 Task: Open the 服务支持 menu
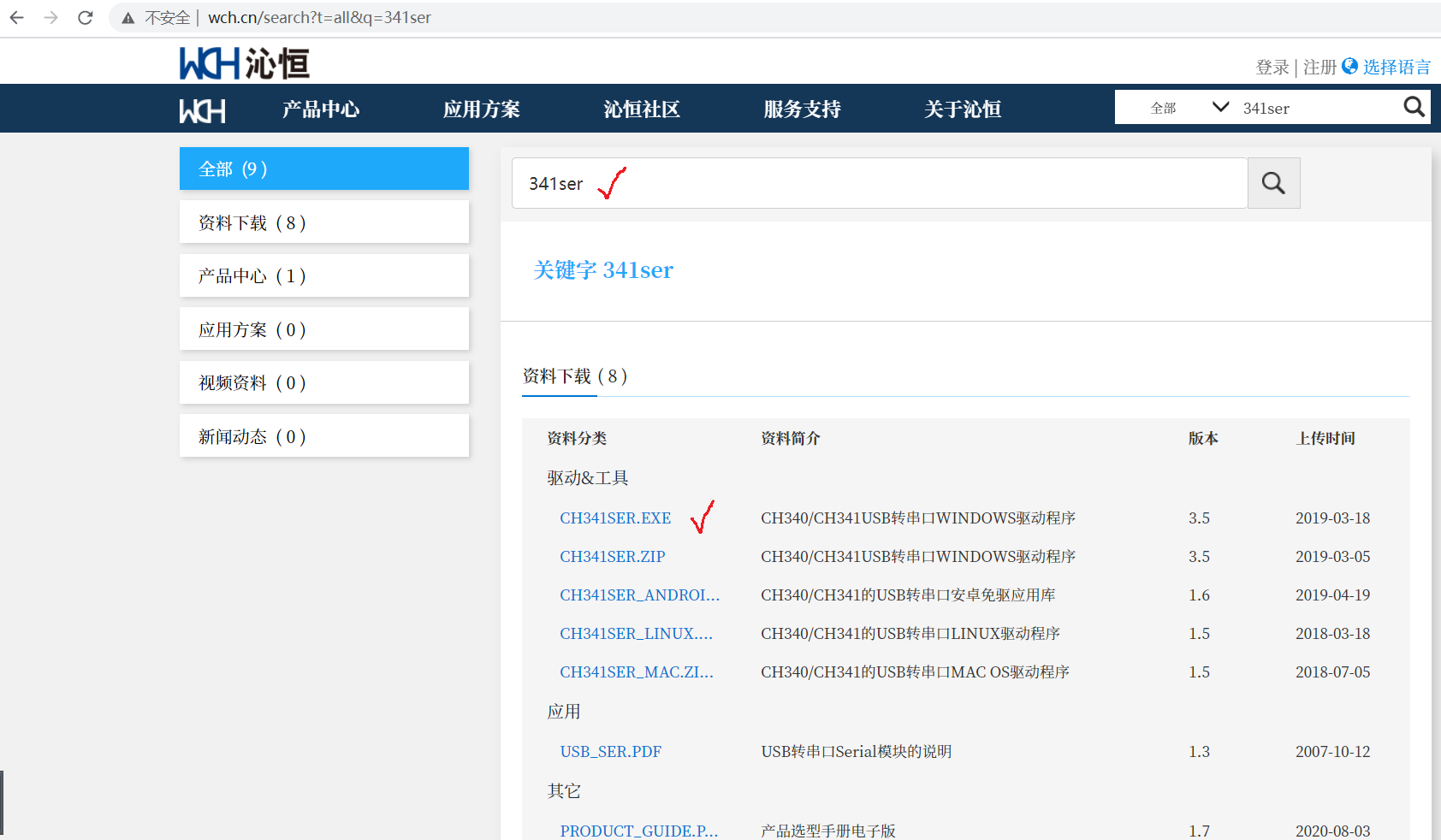(801, 109)
